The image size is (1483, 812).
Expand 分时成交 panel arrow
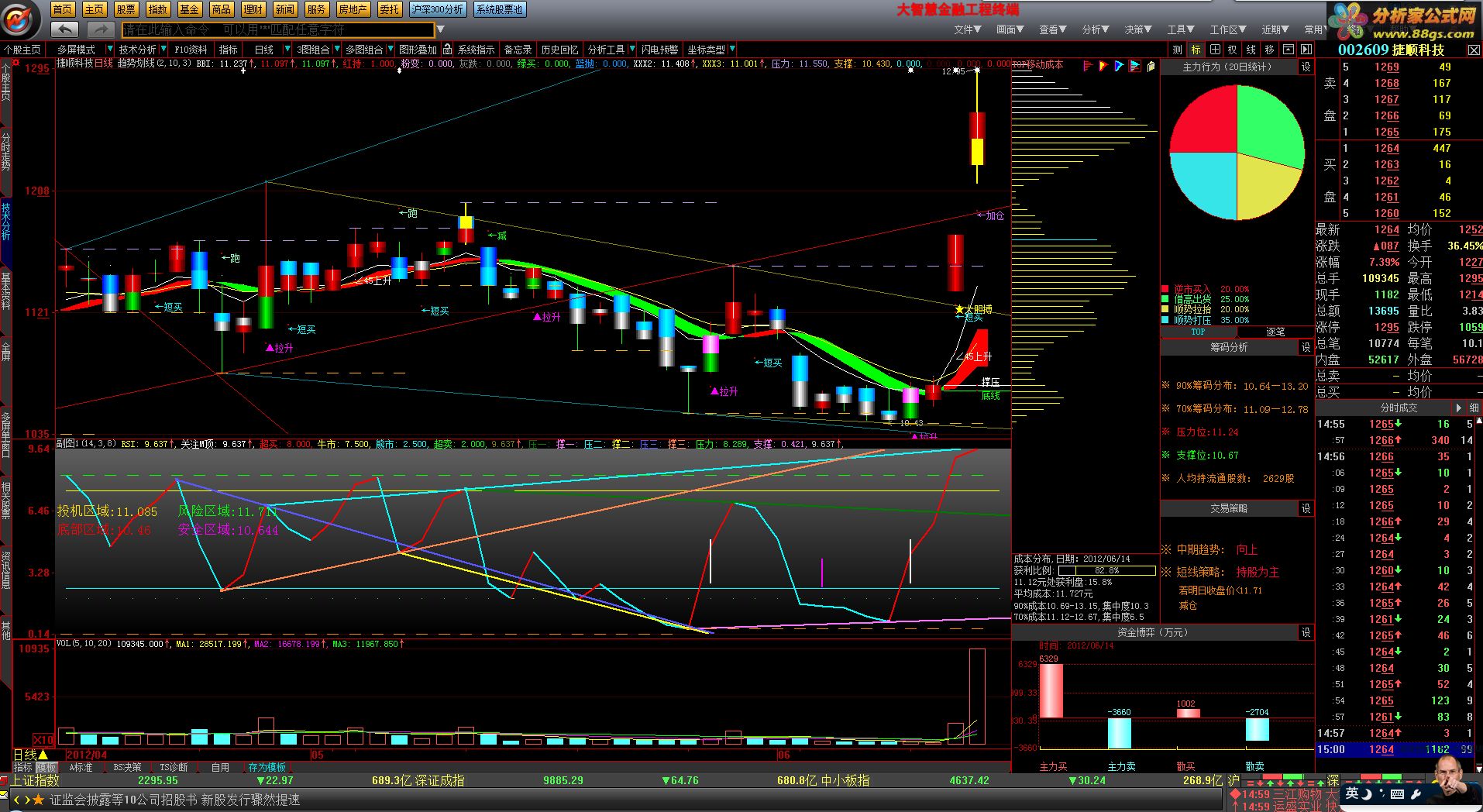1459,408
